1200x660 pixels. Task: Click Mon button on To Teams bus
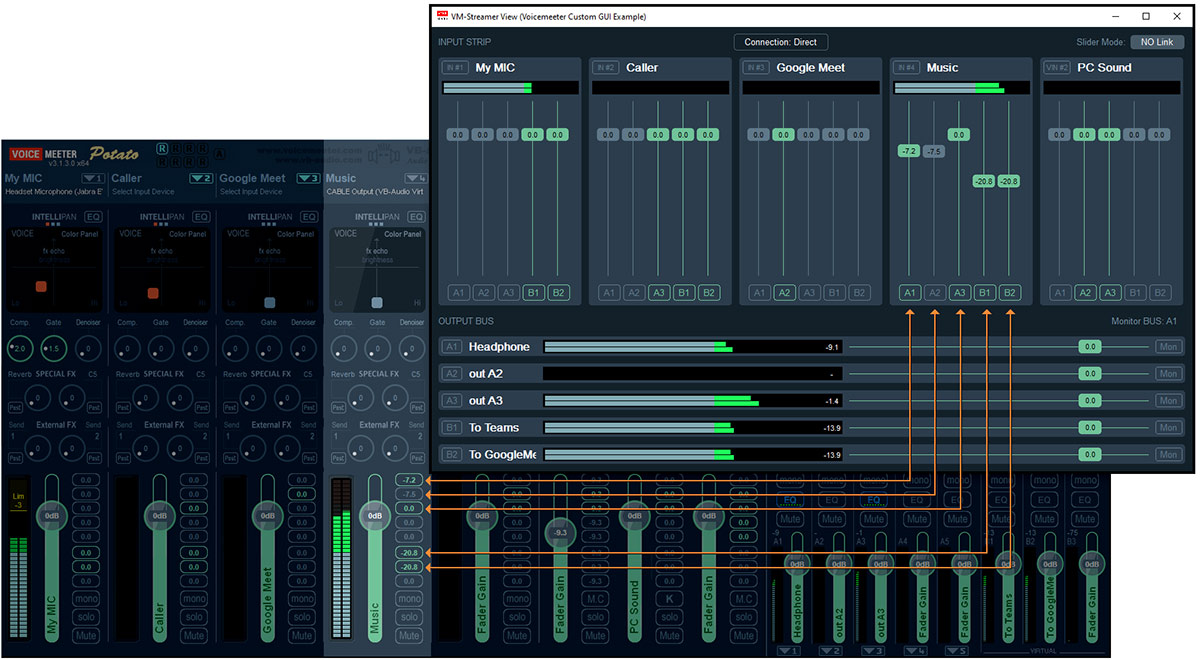pos(1168,428)
